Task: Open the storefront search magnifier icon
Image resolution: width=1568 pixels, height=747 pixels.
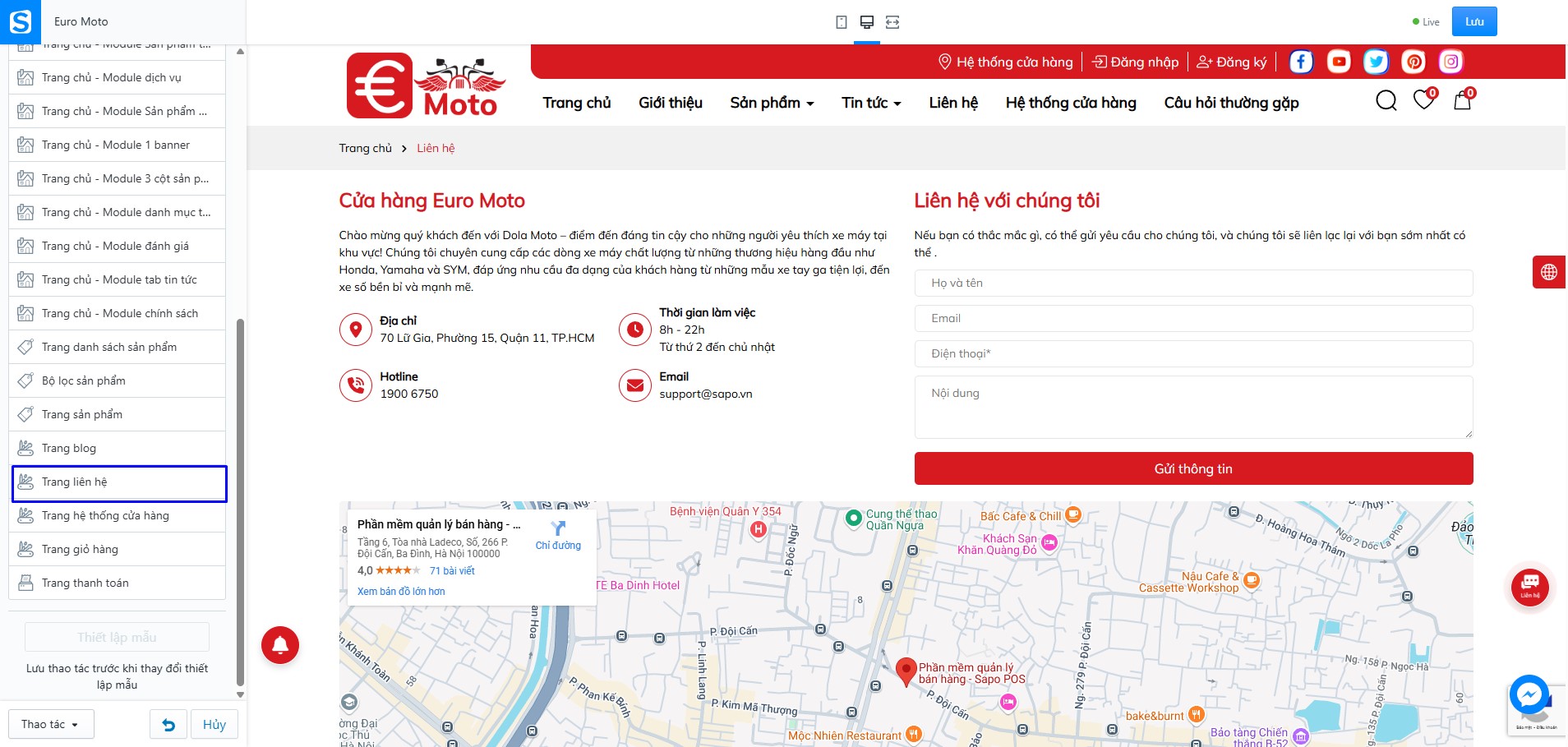Action: pyautogui.click(x=1386, y=101)
